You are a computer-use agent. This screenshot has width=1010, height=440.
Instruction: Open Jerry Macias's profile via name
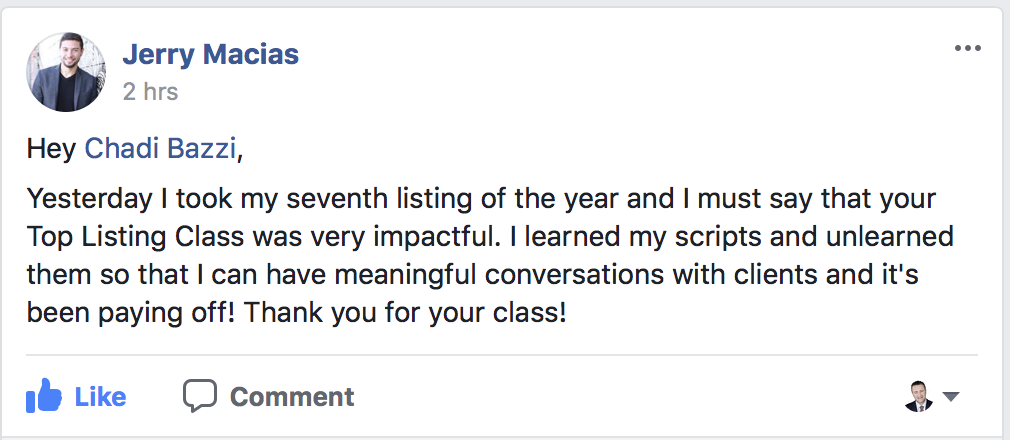tap(210, 54)
